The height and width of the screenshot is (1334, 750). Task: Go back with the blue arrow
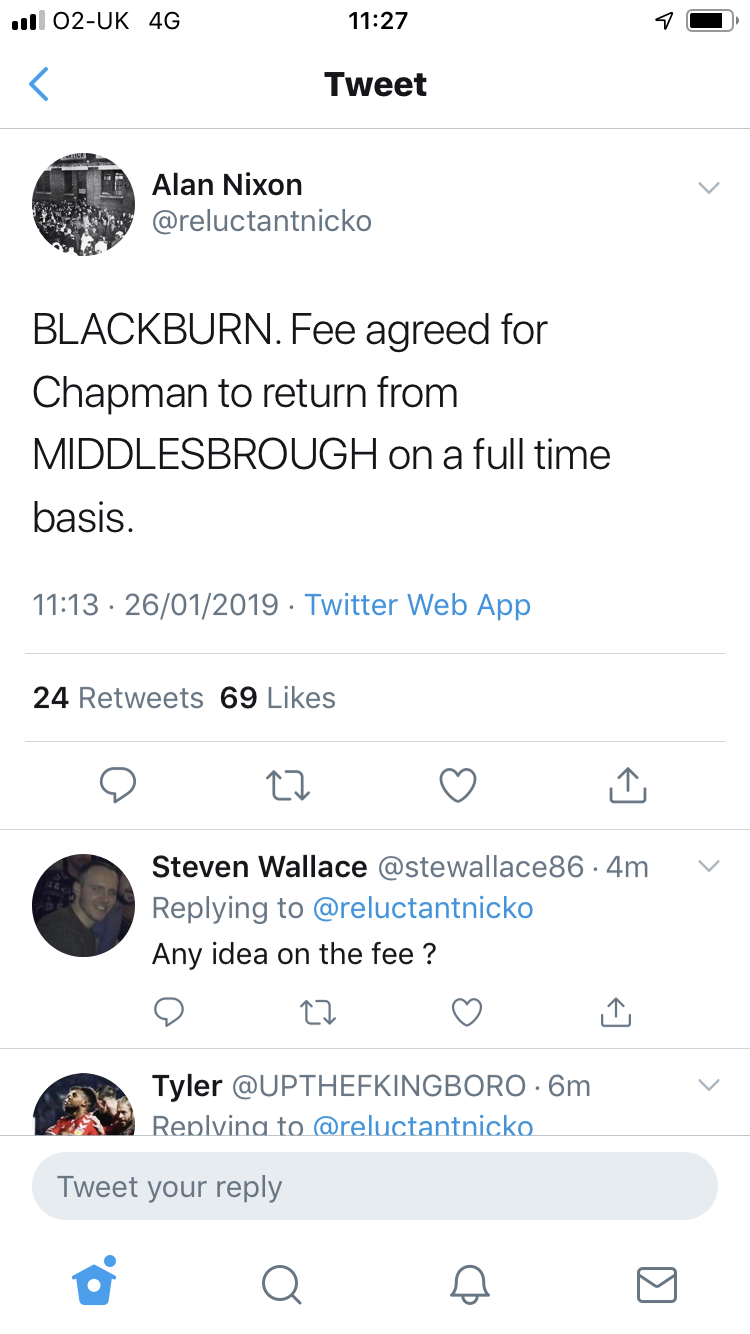(x=39, y=85)
